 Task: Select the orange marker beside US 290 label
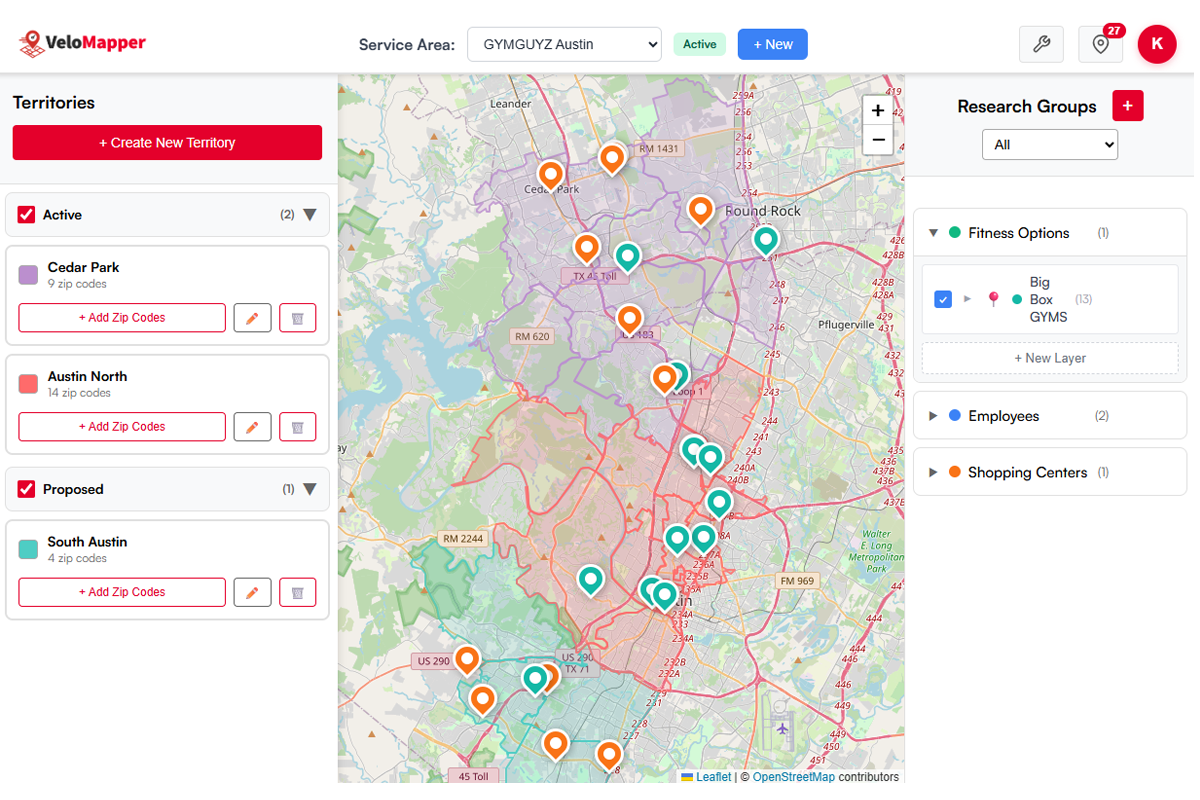point(467,661)
